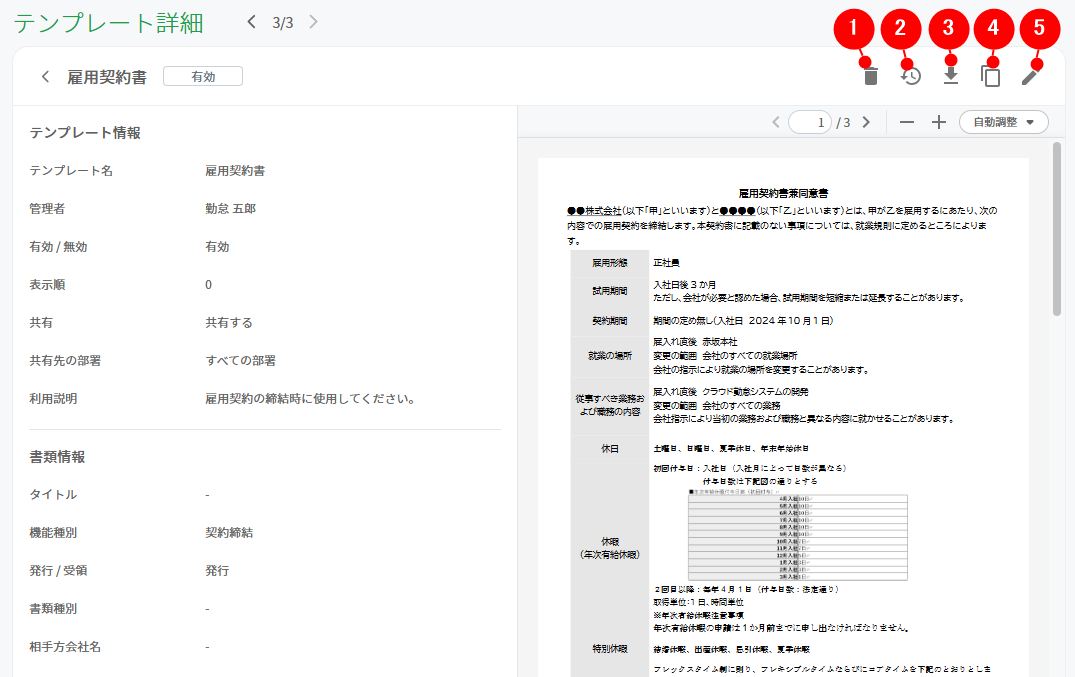Click the すべての部署 value

[241, 361]
